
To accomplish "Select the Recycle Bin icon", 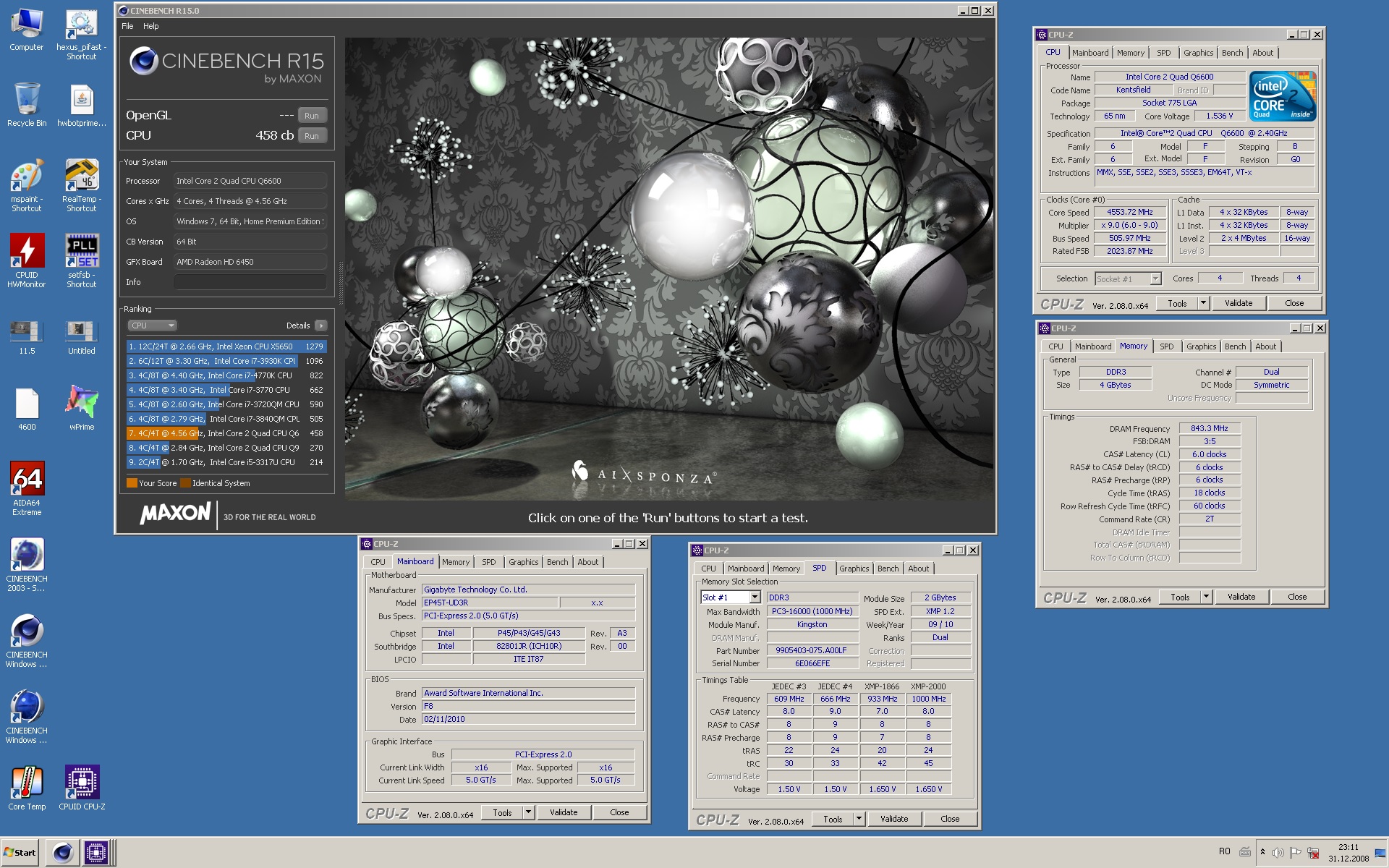I will (x=27, y=106).
